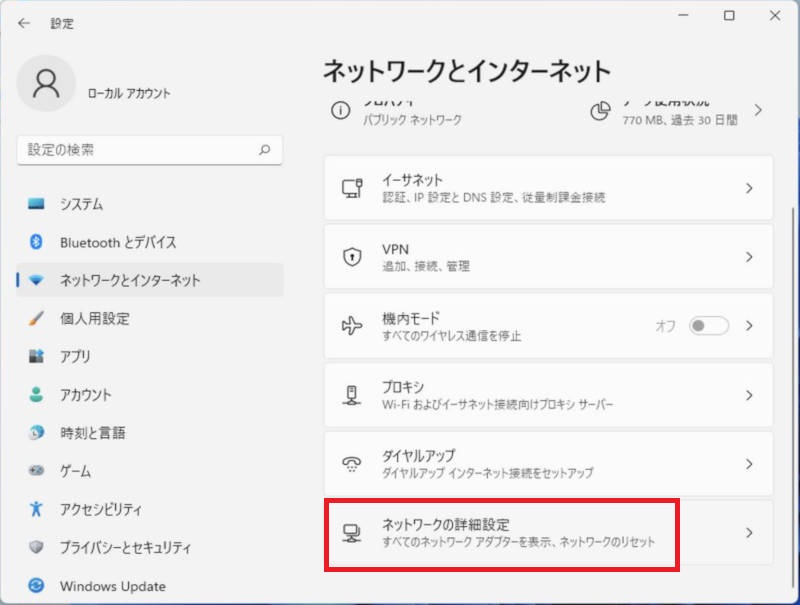The image size is (800, 605).
Task: Open アクセシビリティ from the sidebar
Action: (x=150, y=509)
